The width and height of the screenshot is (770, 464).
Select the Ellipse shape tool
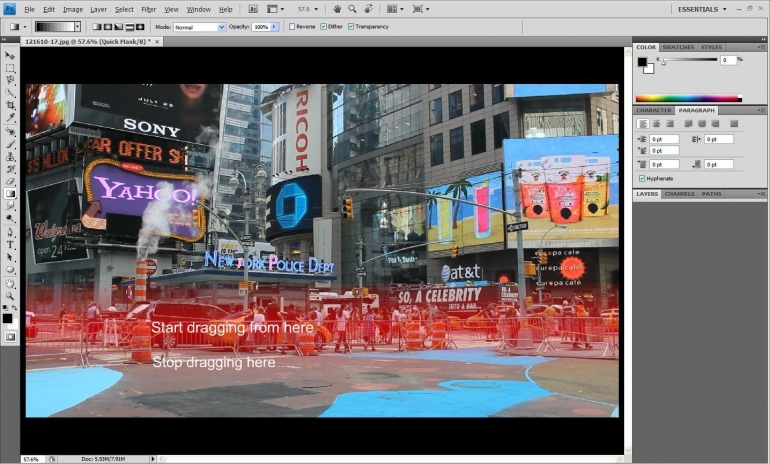10,270
